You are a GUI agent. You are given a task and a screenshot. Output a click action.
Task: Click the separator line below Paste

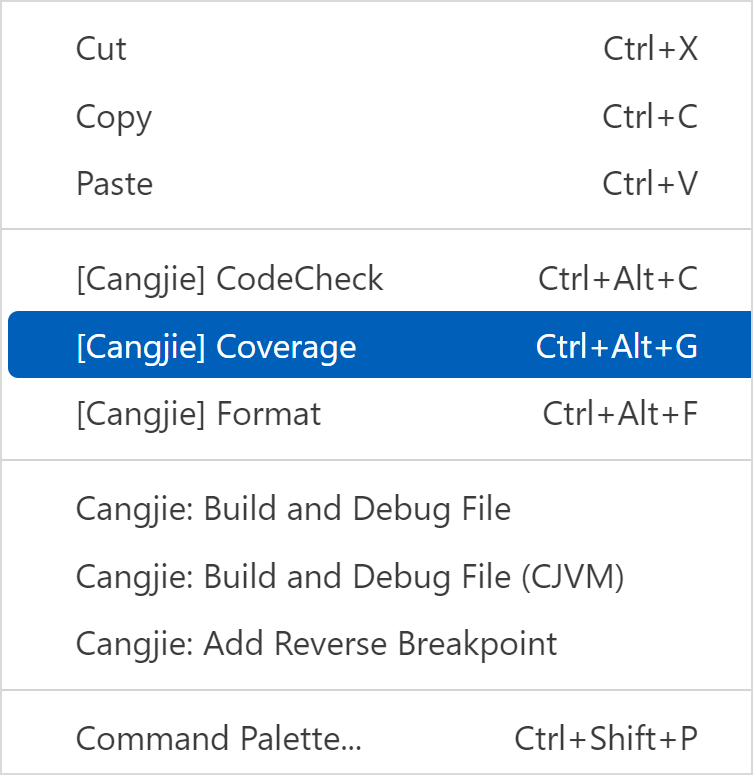376,229
